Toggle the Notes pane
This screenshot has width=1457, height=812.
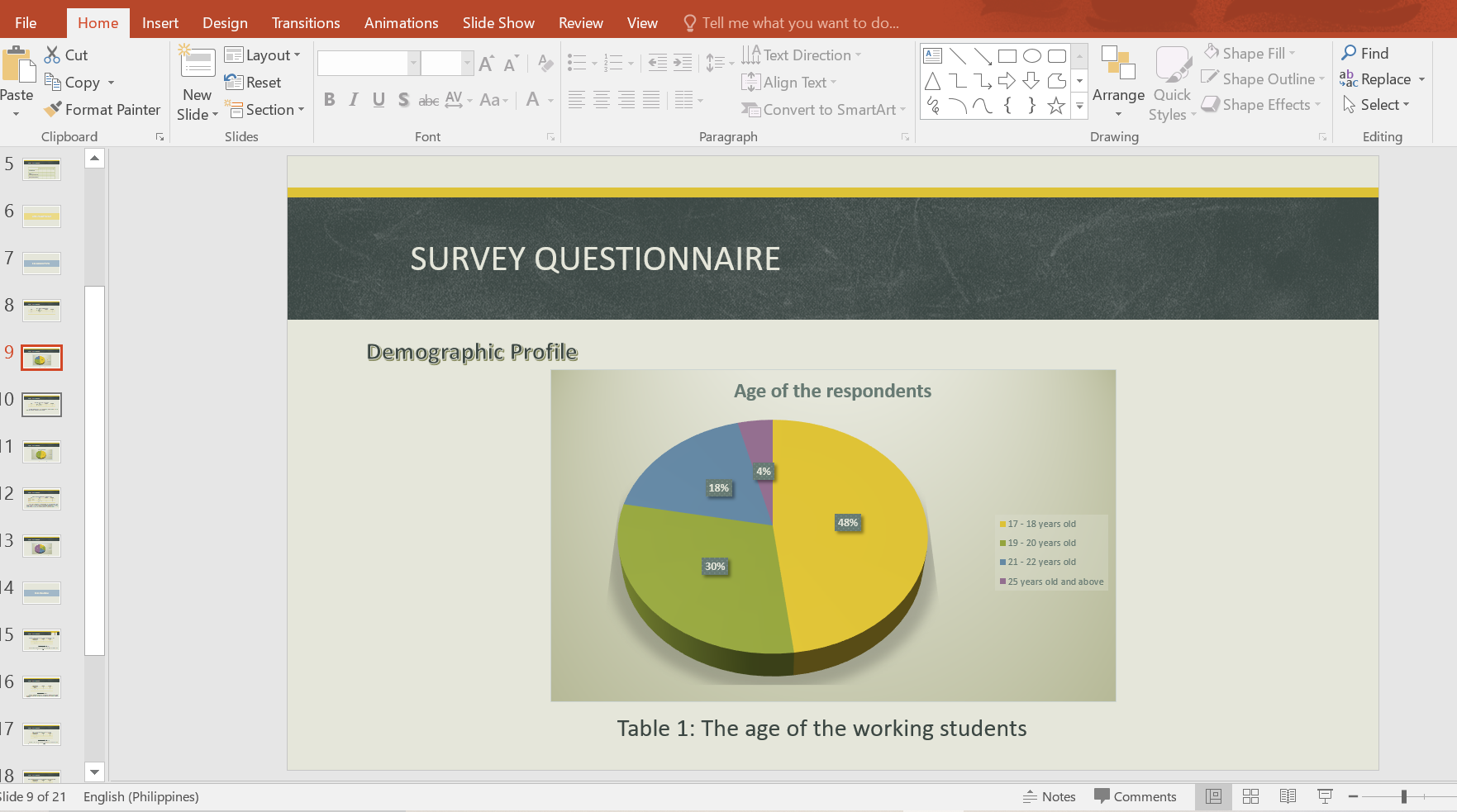[1050, 796]
